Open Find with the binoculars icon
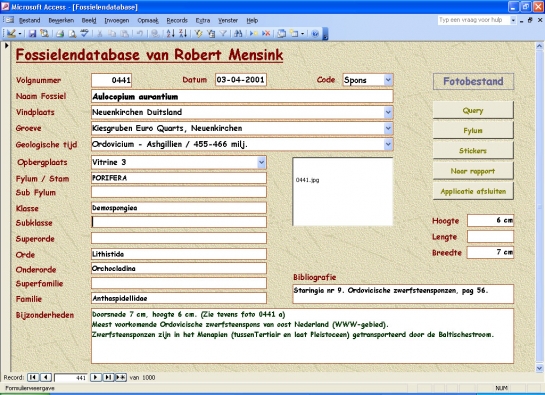Viewport: 545px width, 395px height. click(x=238, y=33)
